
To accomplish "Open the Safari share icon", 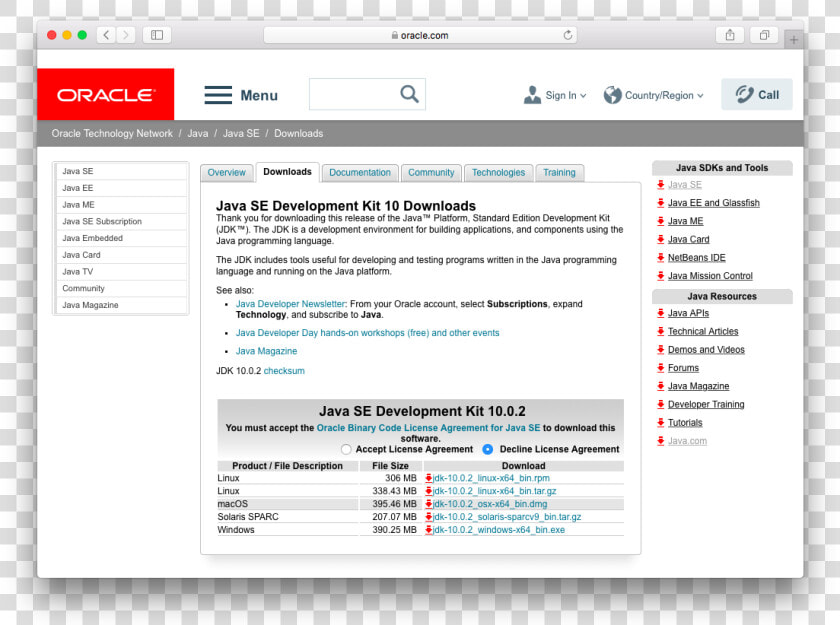I will [730, 35].
